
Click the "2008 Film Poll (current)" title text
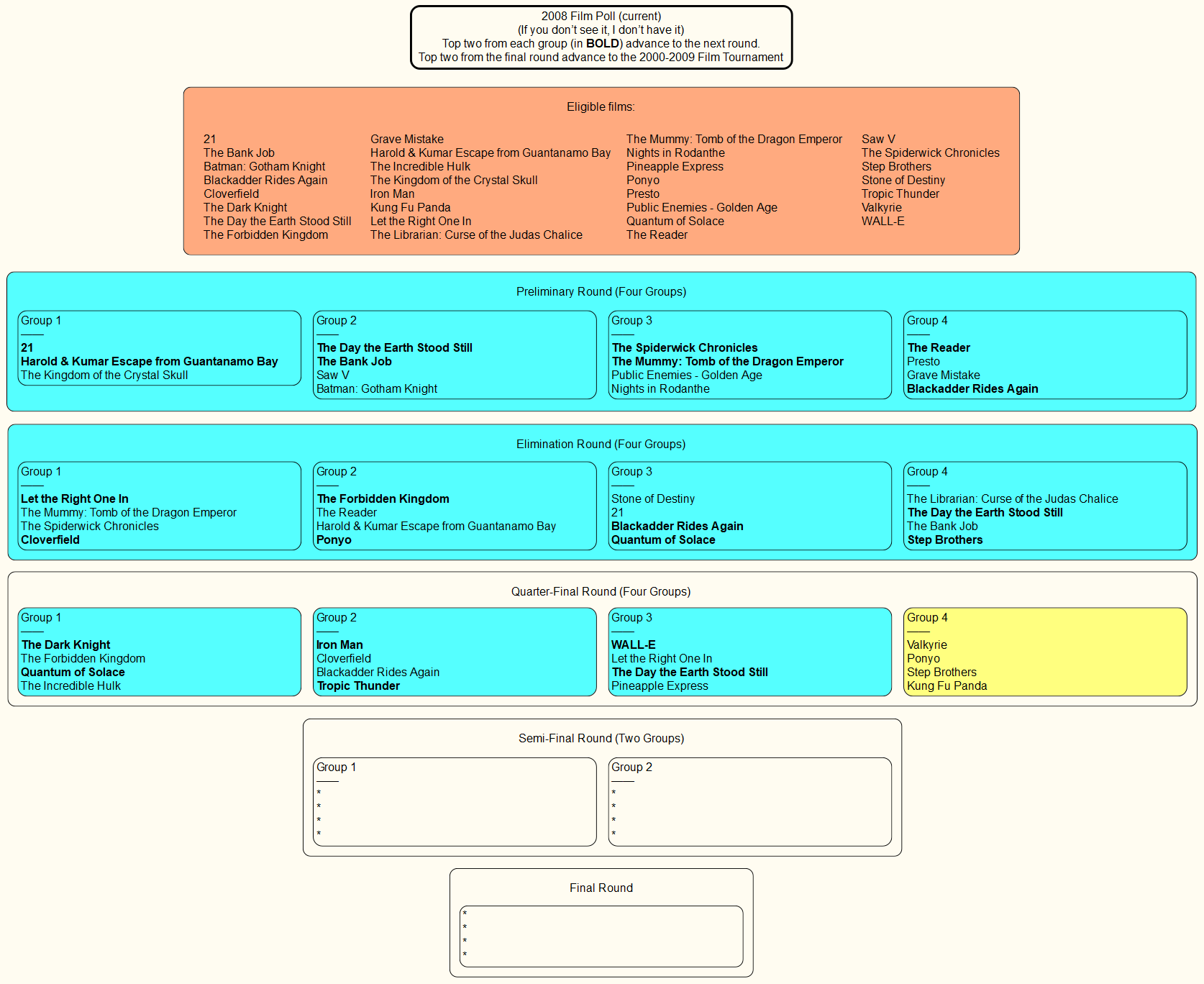pyautogui.click(x=601, y=17)
